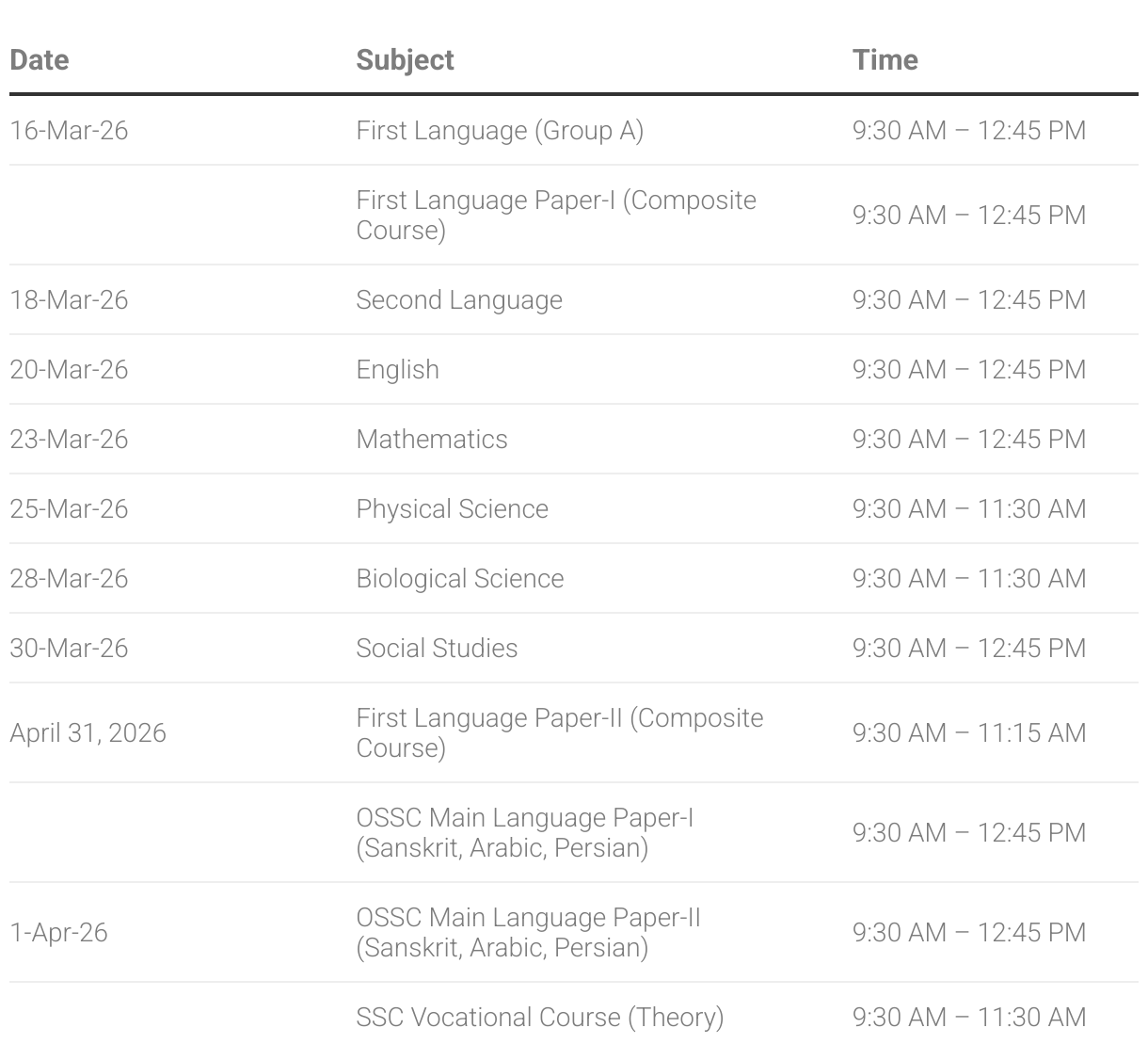Select the 1-Apr-26 date cell
The height and width of the screenshot is (1060, 1148).
[58, 932]
